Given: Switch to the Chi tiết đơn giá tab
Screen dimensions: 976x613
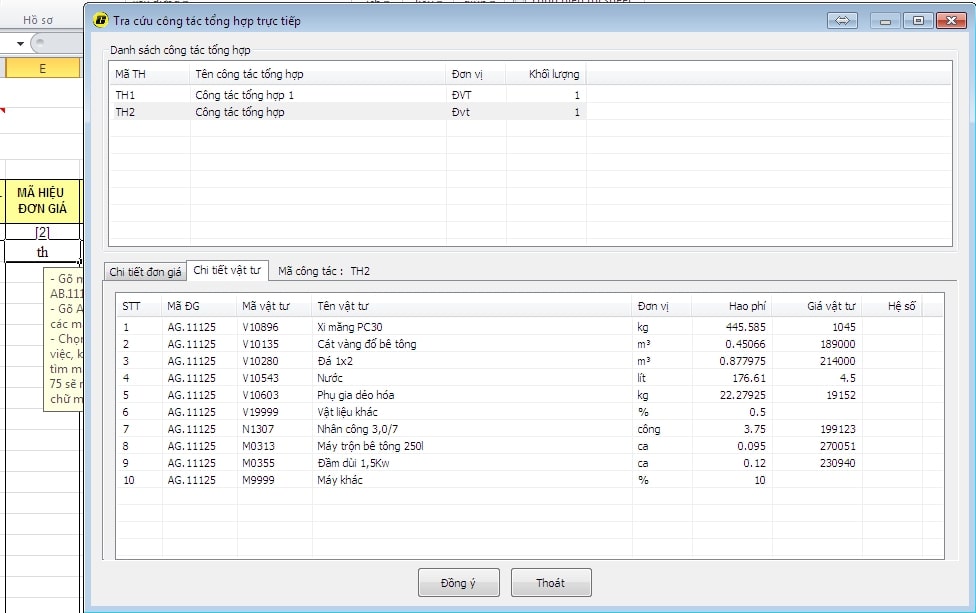Looking at the screenshot, I should [145, 271].
